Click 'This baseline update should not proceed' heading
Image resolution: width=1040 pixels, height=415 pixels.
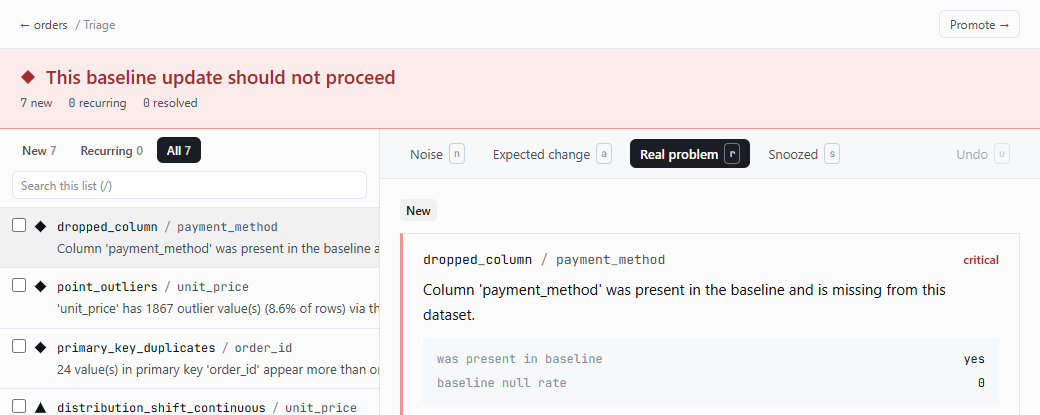click(220, 78)
